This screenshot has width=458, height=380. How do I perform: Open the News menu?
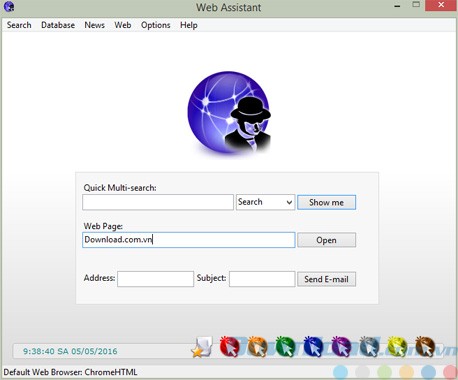coord(94,25)
